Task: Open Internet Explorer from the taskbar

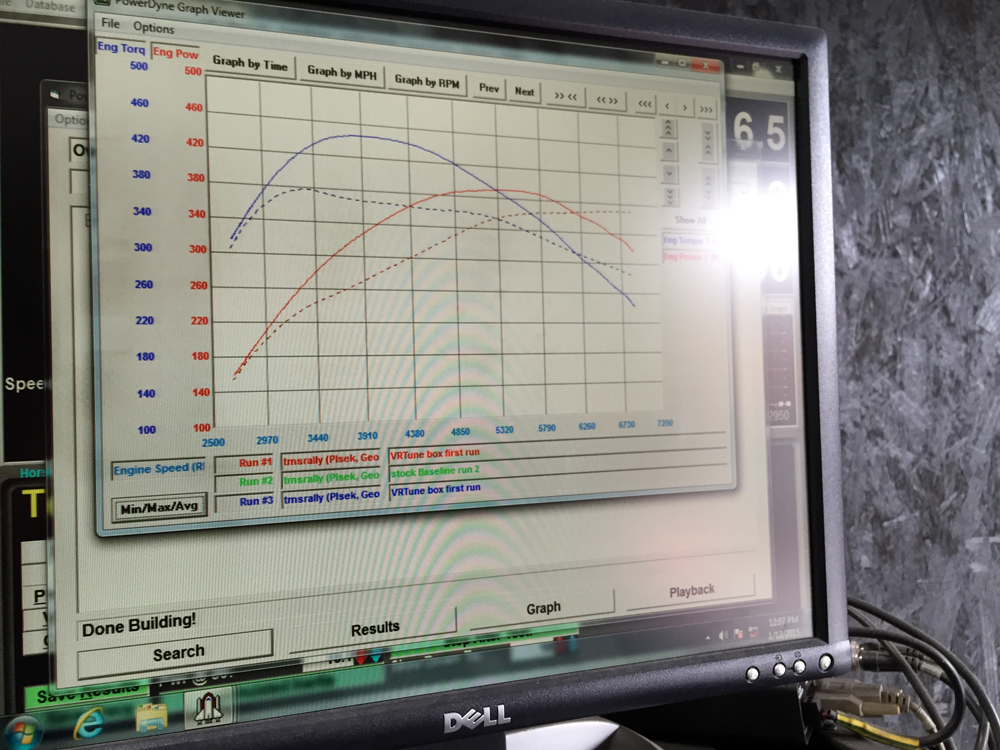Action: point(89,720)
